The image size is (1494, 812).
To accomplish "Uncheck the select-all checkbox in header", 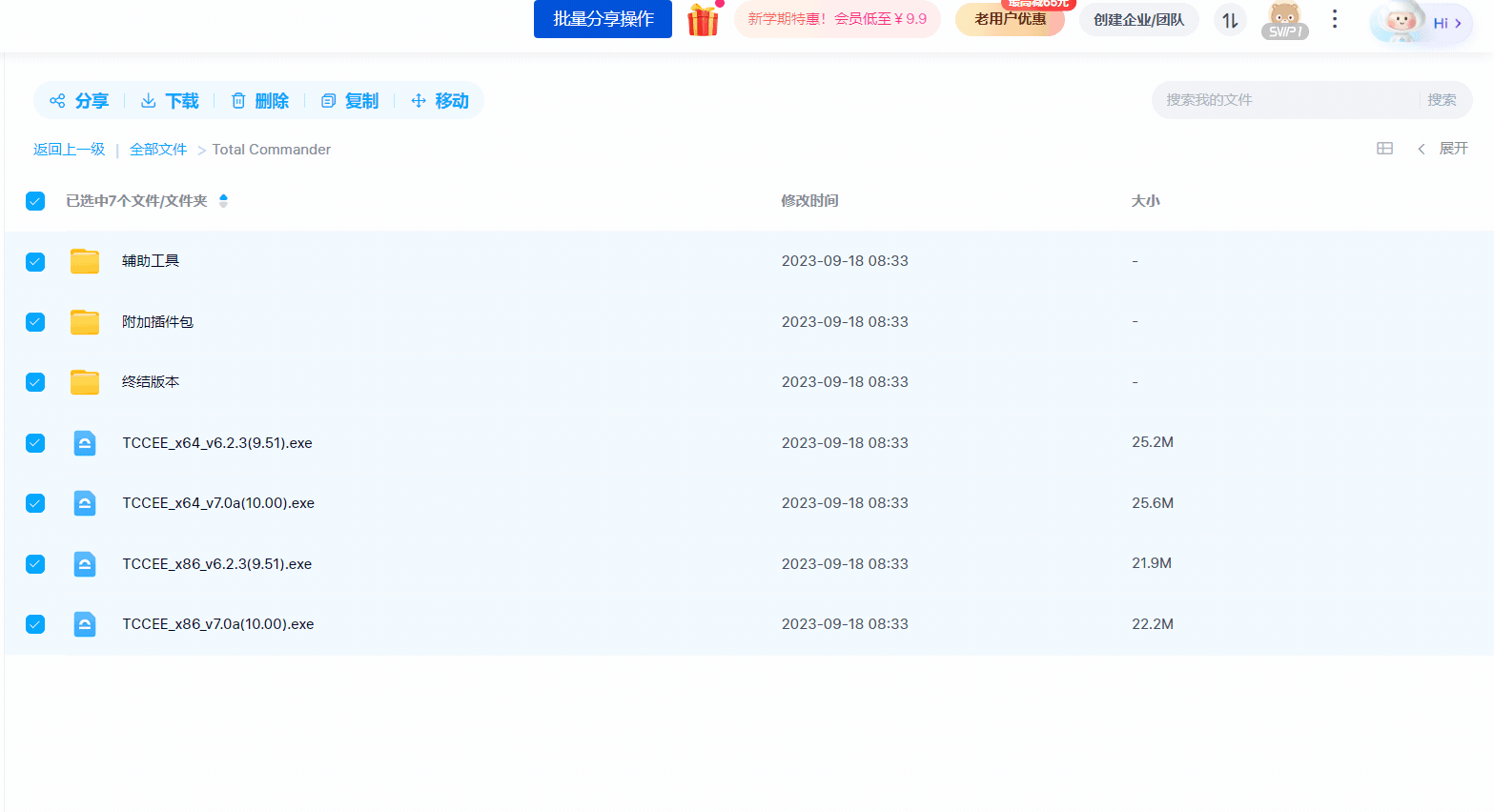I will coord(35,201).
